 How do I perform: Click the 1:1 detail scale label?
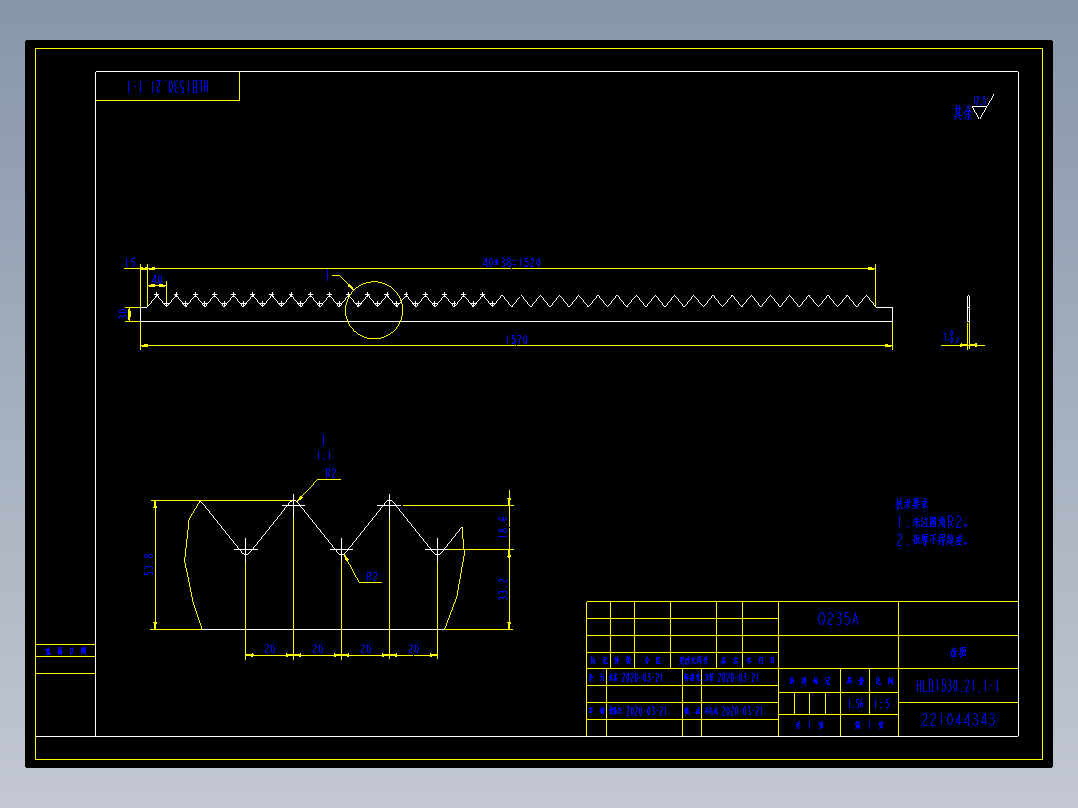coord(324,455)
